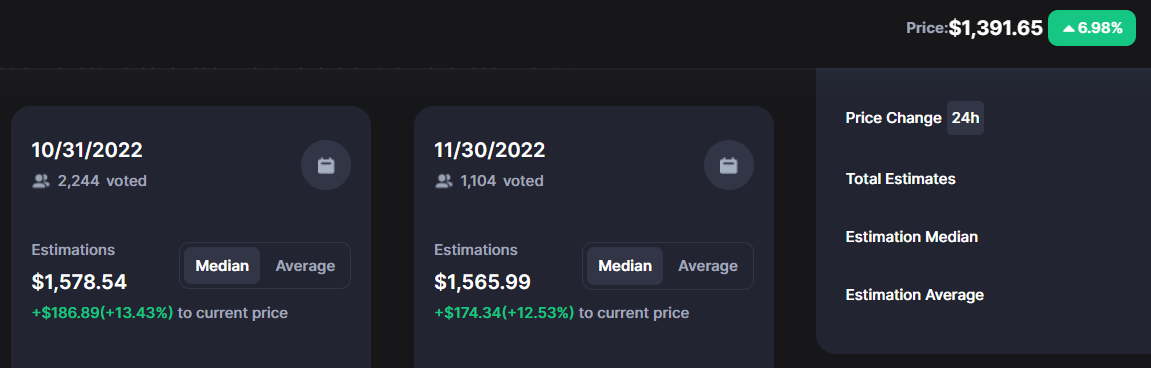Open the calendar icon for 10/31/2022
Viewport: 1151px width, 368px height.
tap(326, 165)
